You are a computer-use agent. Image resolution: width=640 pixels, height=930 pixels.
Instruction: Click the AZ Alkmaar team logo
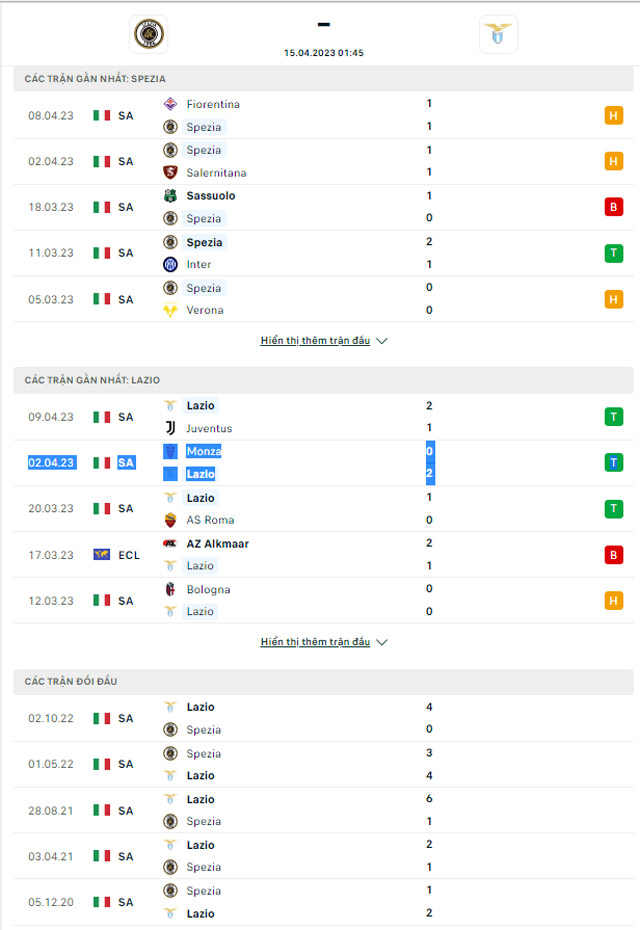pyautogui.click(x=170, y=543)
